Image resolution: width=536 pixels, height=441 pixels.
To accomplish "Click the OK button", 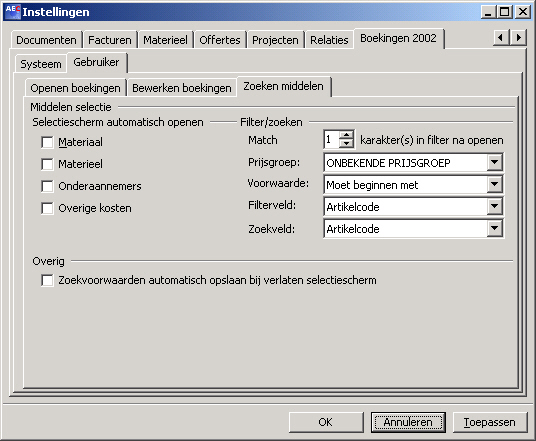I will (x=325, y=422).
